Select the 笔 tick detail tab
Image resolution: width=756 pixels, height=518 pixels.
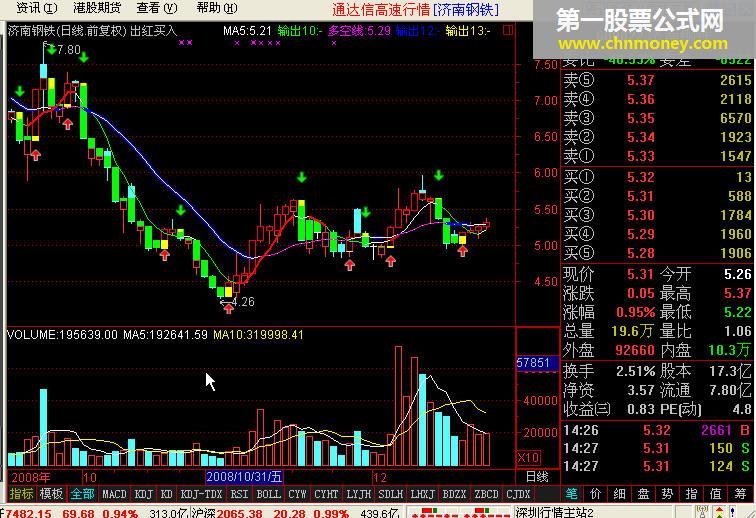[x=572, y=494]
